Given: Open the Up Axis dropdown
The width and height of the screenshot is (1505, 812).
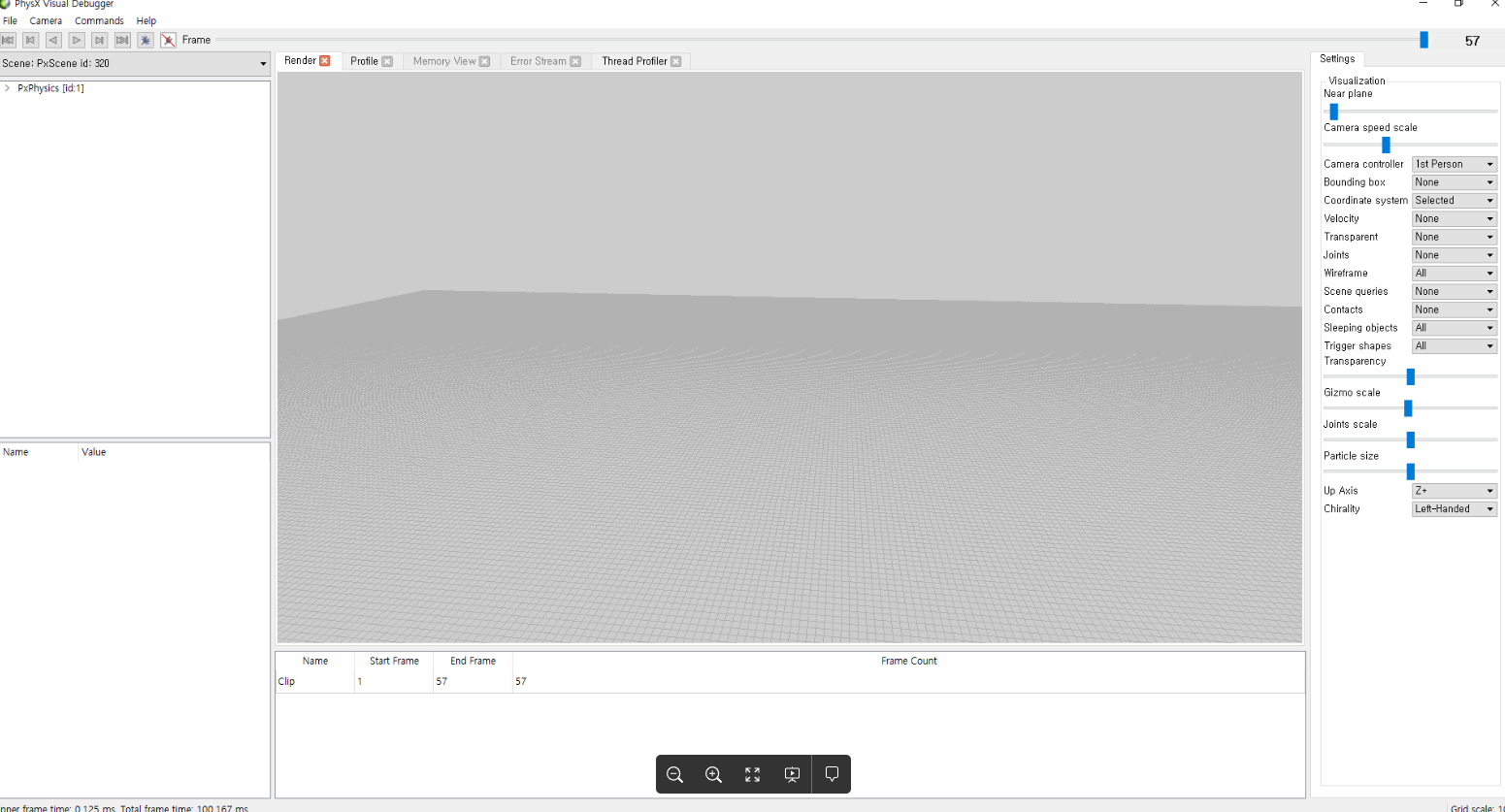Looking at the screenshot, I should click(x=1455, y=491).
